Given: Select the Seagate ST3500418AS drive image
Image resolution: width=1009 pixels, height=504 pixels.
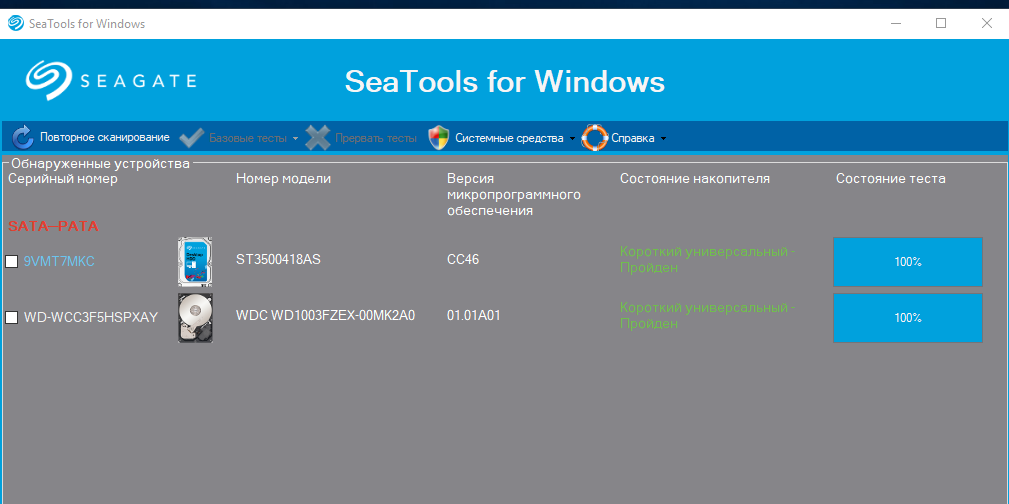Looking at the screenshot, I should click(195, 262).
